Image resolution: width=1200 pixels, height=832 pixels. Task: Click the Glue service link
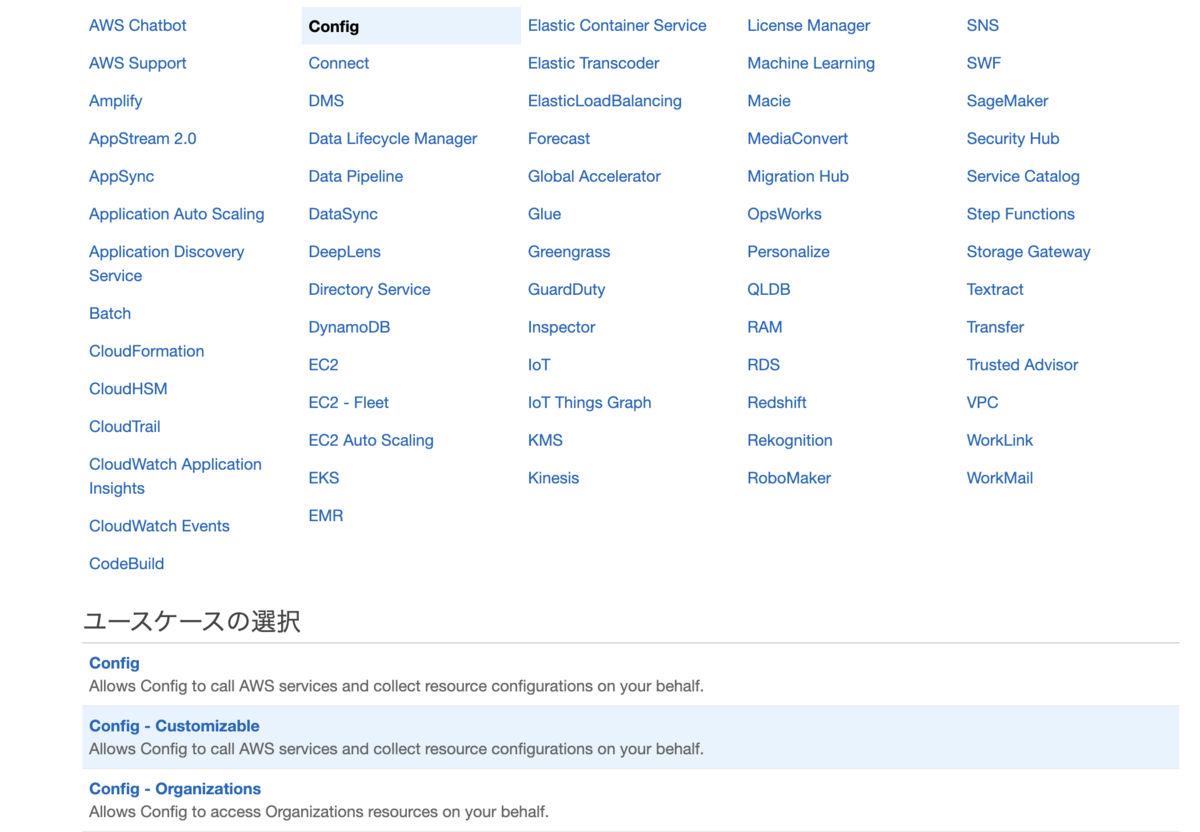click(x=544, y=214)
